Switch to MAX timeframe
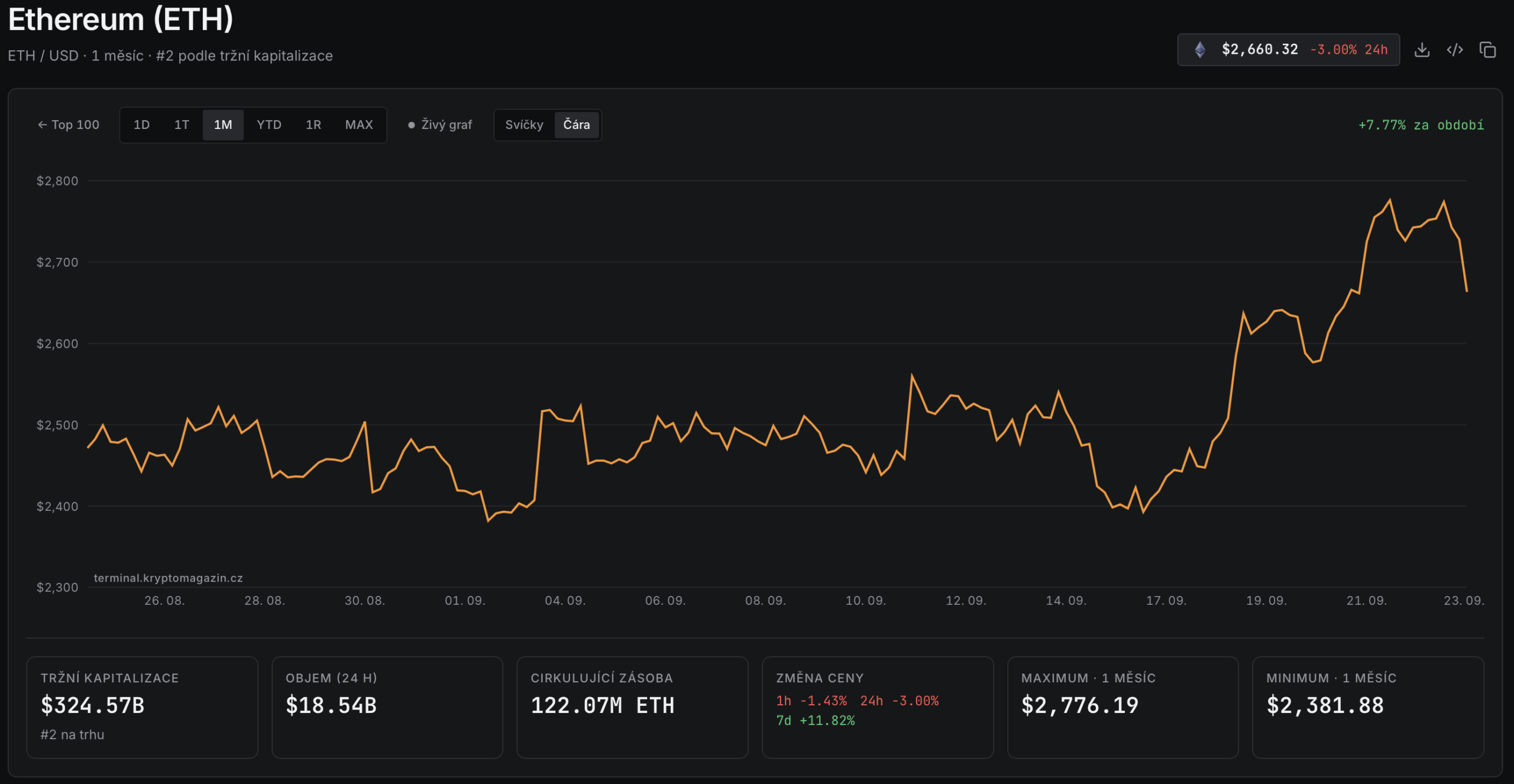The width and height of the screenshot is (1514, 784). coord(359,125)
